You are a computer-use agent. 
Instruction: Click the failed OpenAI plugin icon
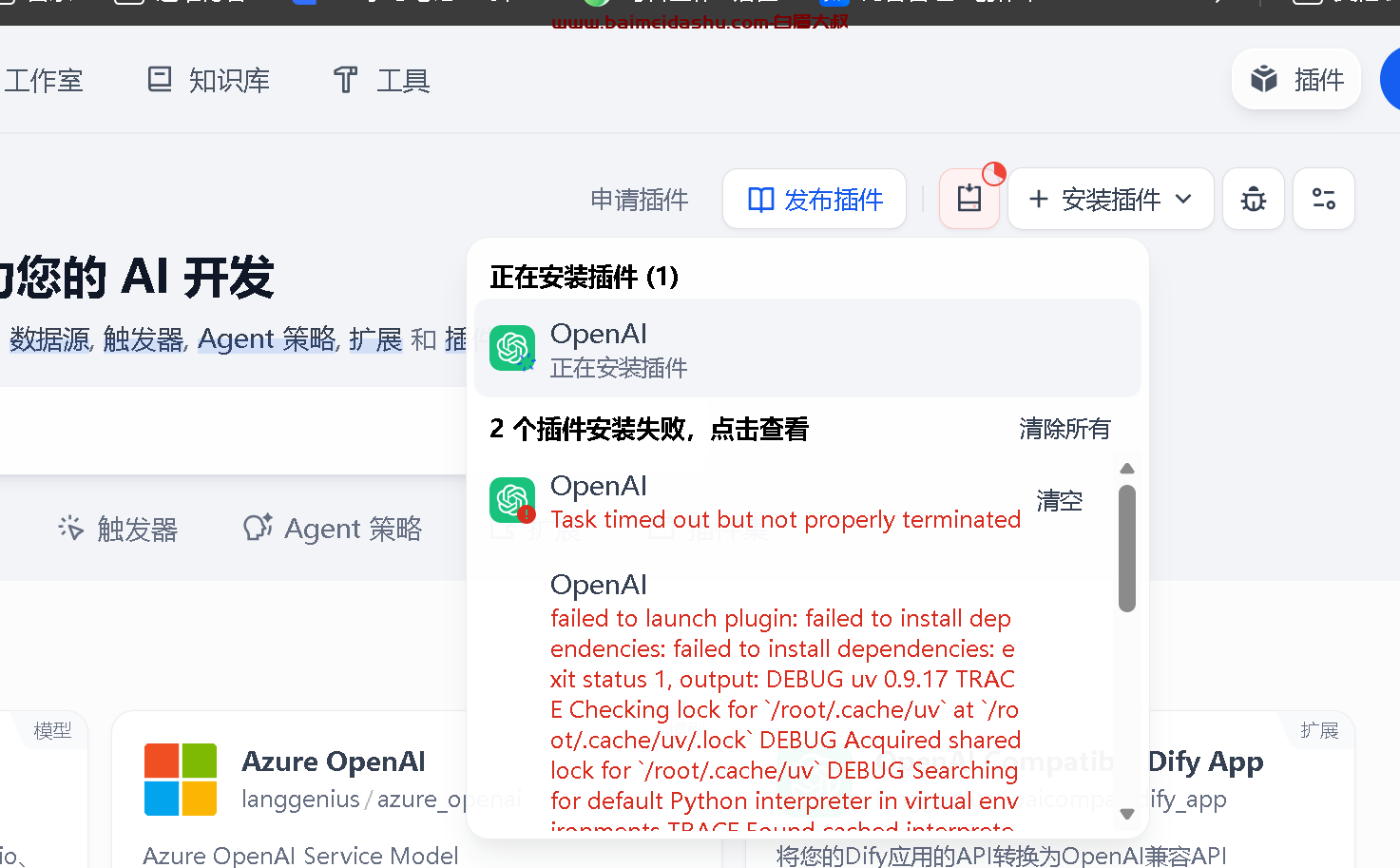coord(512,500)
